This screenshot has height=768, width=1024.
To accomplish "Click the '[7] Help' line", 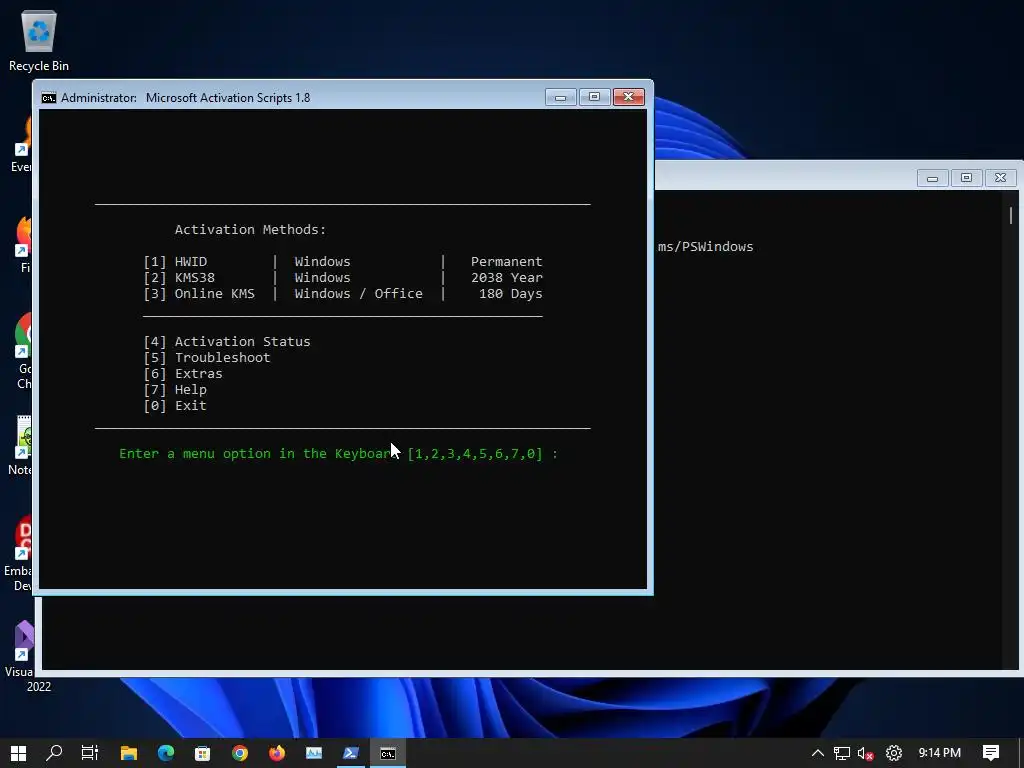I will coord(175,390).
